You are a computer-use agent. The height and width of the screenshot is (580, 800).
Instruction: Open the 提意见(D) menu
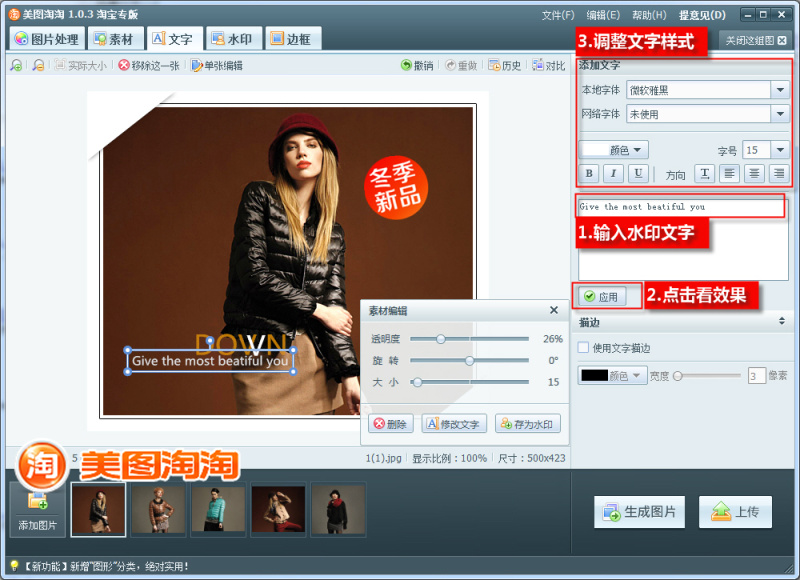[x=702, y=15]
